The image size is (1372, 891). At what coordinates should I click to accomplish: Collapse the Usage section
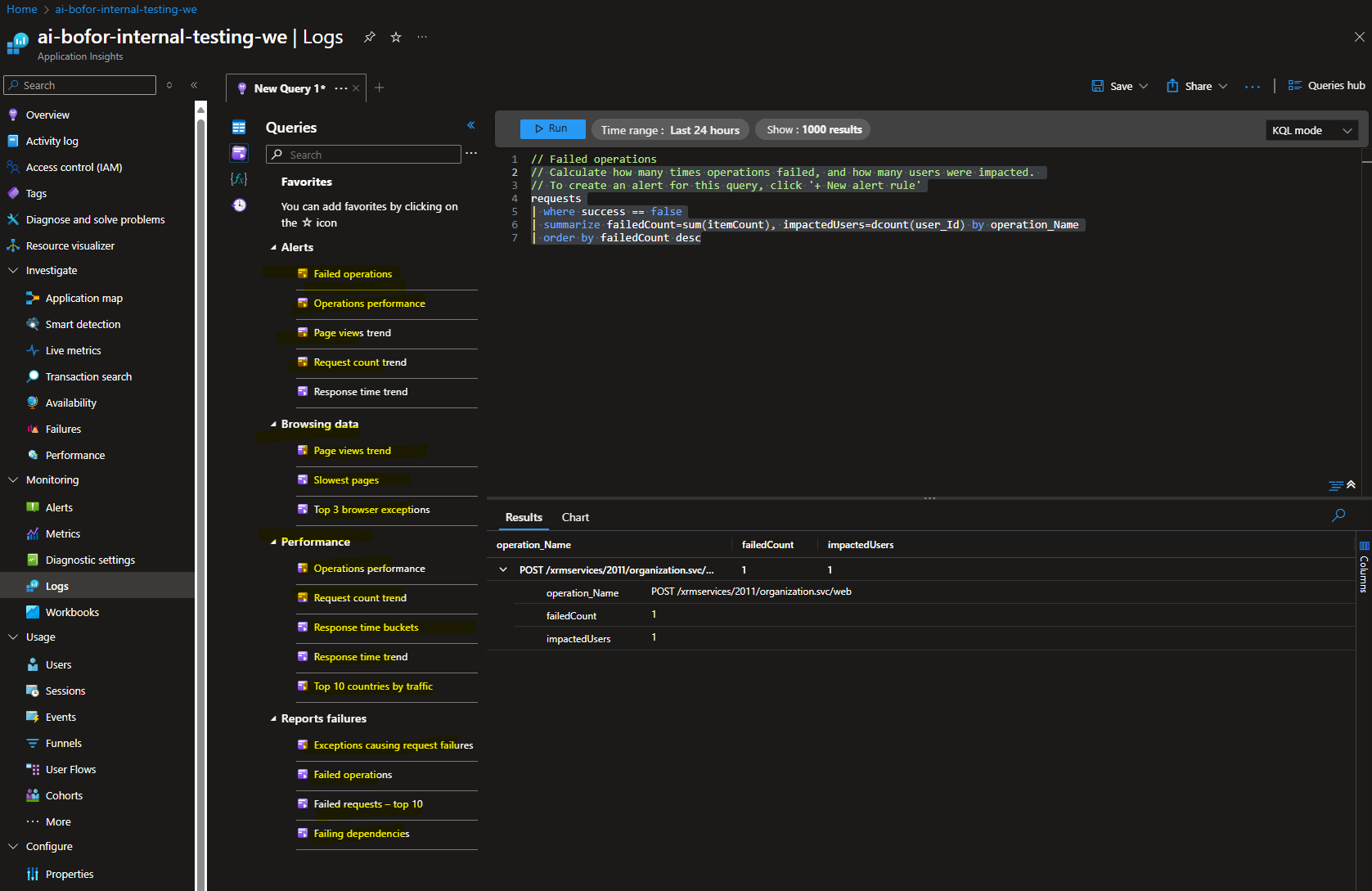pos(13,637)
